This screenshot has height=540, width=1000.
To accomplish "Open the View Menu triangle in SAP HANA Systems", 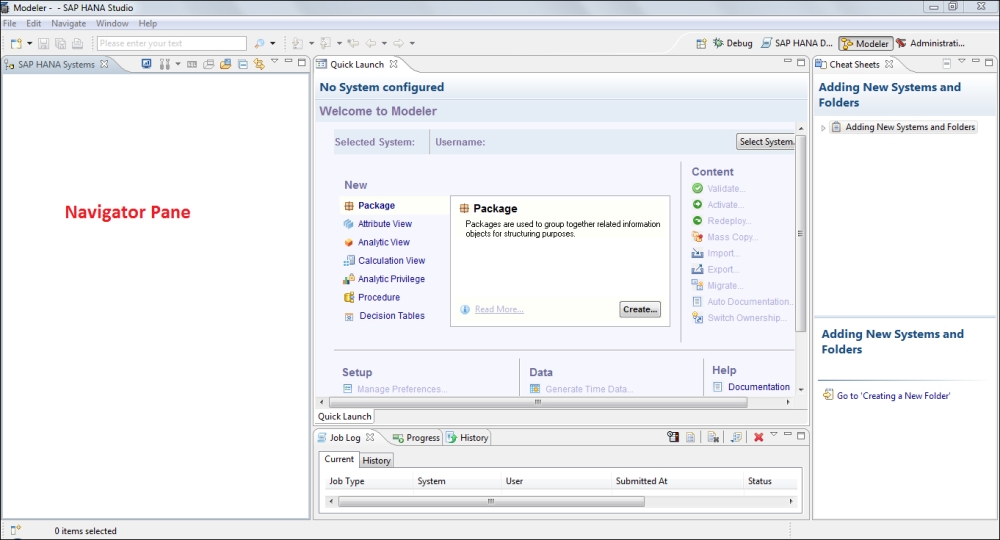I will 274,61.
